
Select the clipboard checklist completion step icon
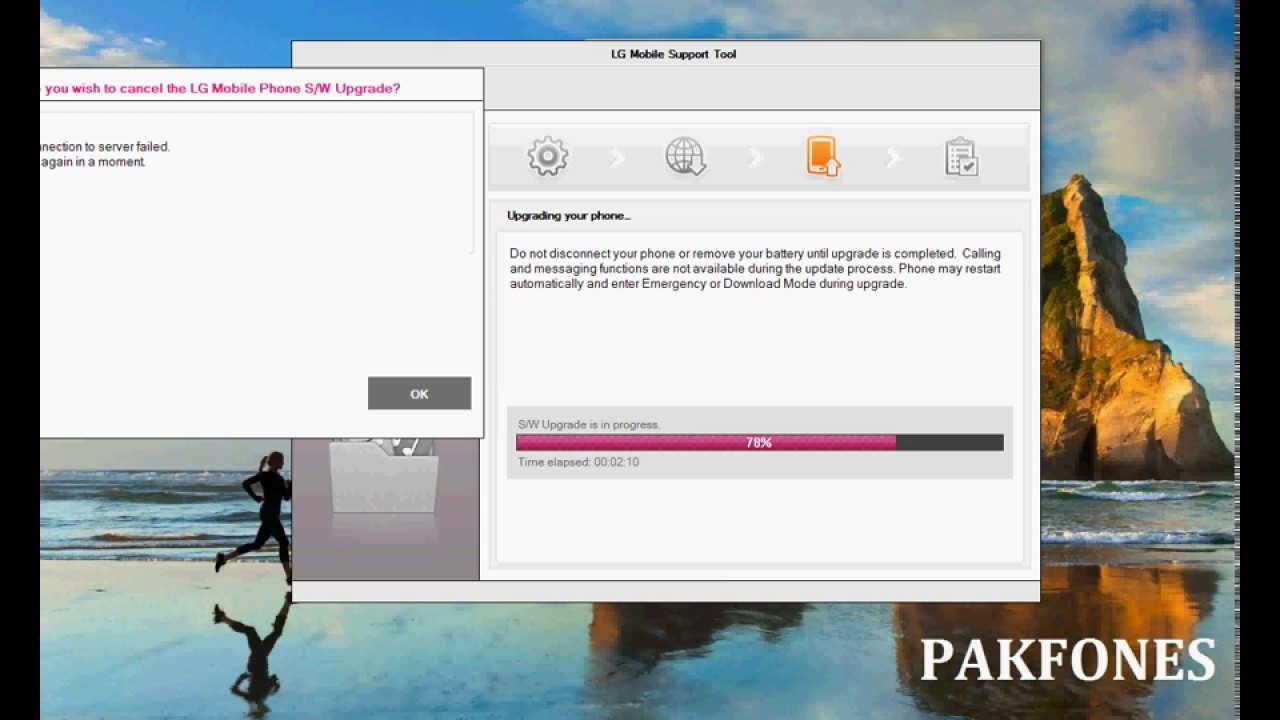961,157
